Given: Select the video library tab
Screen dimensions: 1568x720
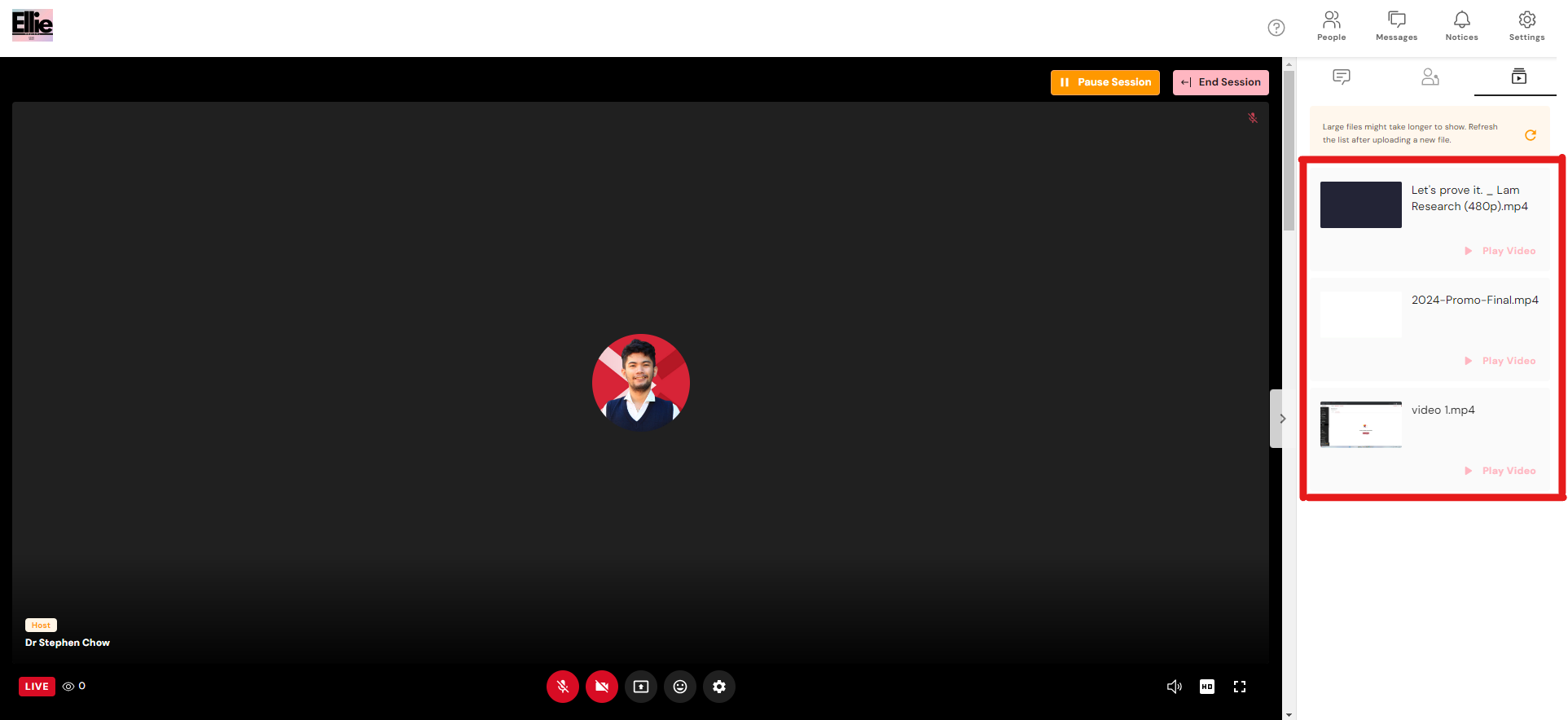Looking at the screenshot, I should 1519,77.
